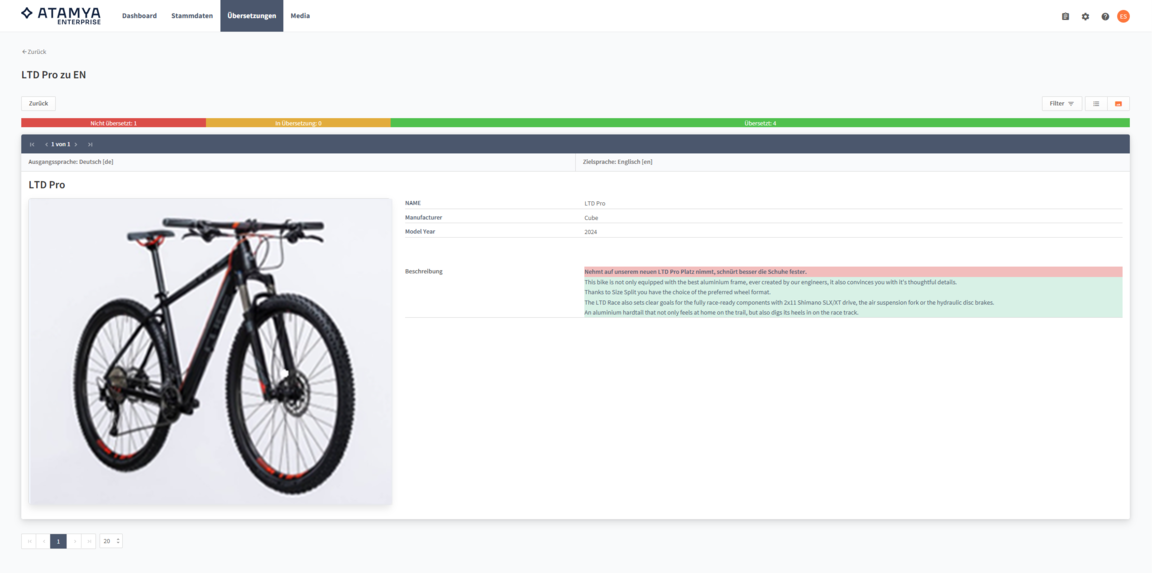Click the '1 von 1' record counter
The image size is (1152, 573).
coord(61,144)
